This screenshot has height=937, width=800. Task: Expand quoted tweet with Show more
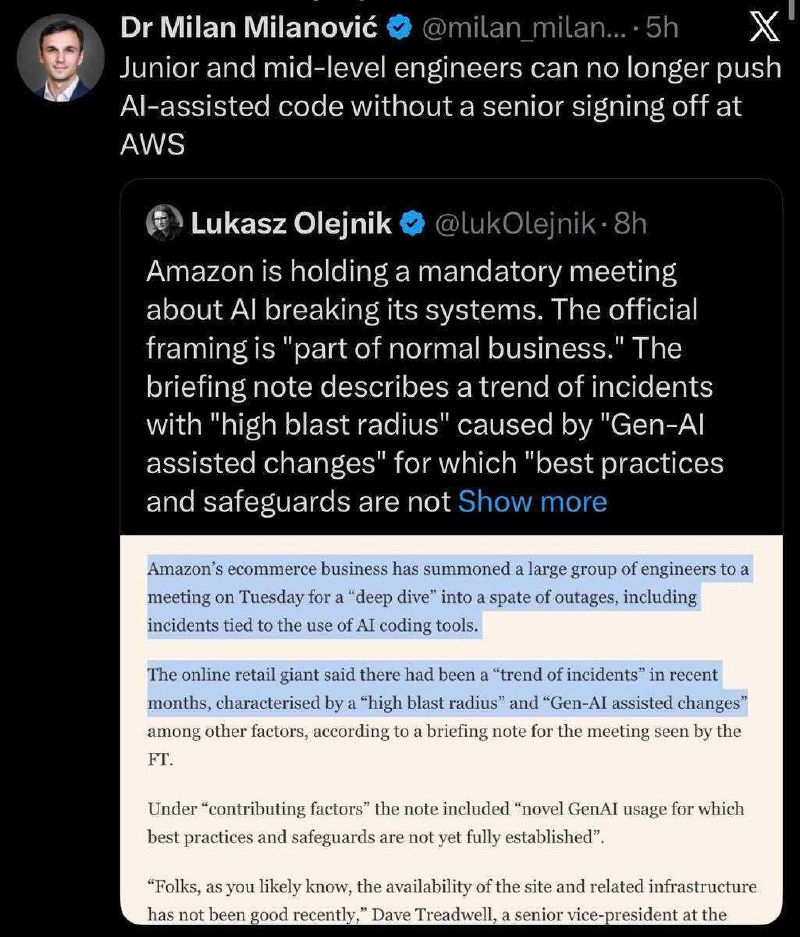(x=532, y=501)
